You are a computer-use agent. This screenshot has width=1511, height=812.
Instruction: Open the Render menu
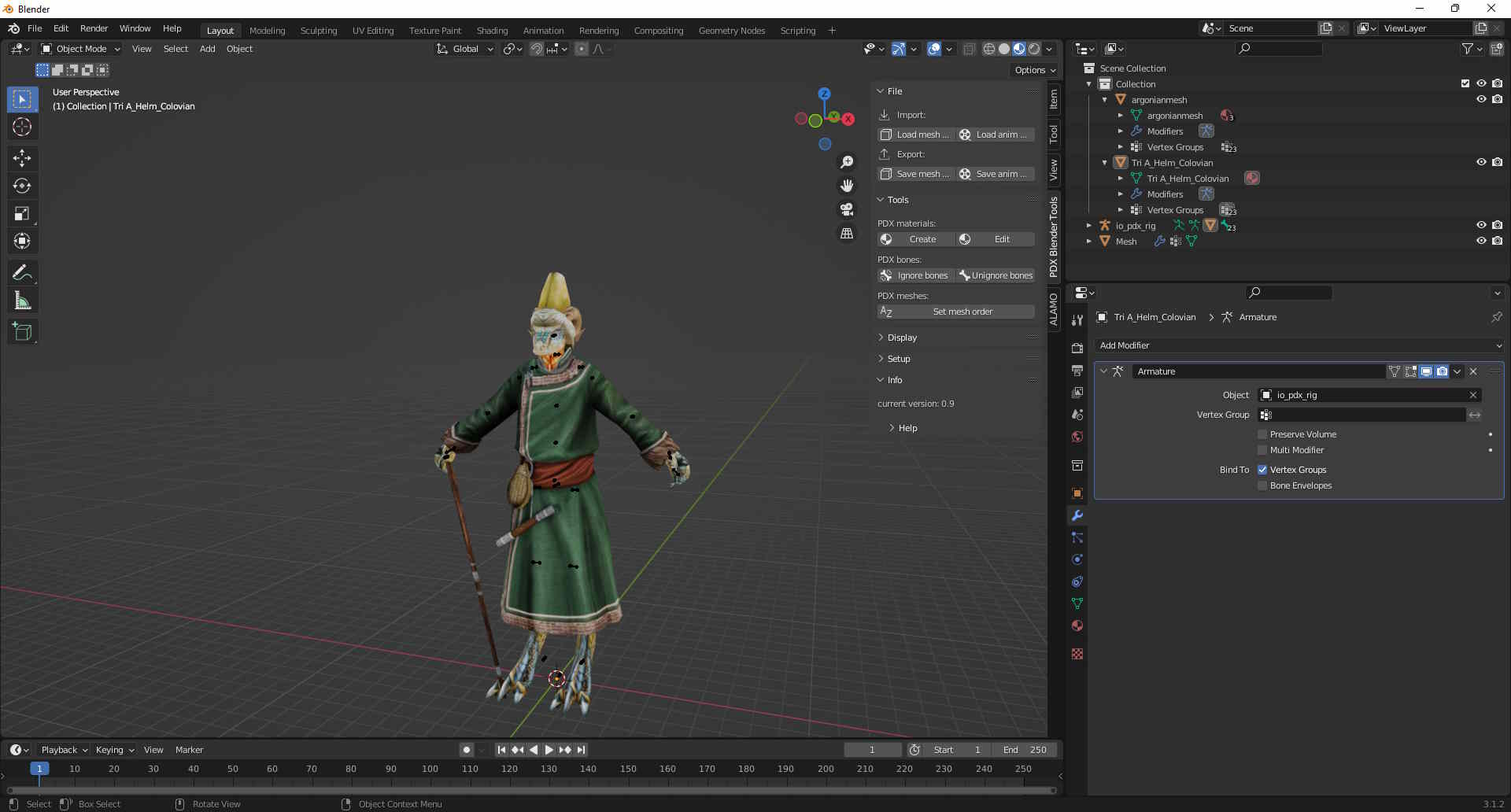pyautogui.click(x=94, y=28)
